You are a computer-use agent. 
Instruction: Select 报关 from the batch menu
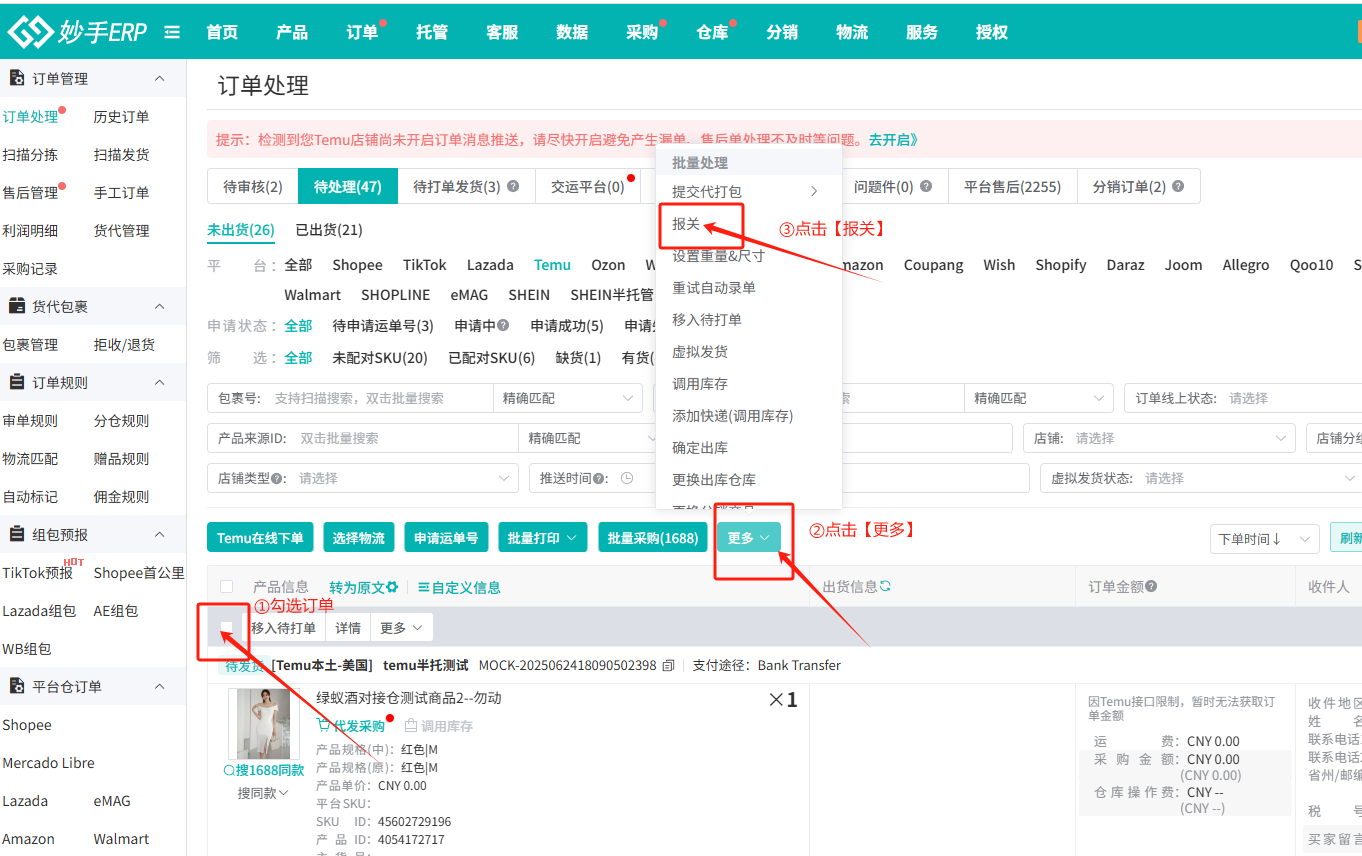(686, 224)
